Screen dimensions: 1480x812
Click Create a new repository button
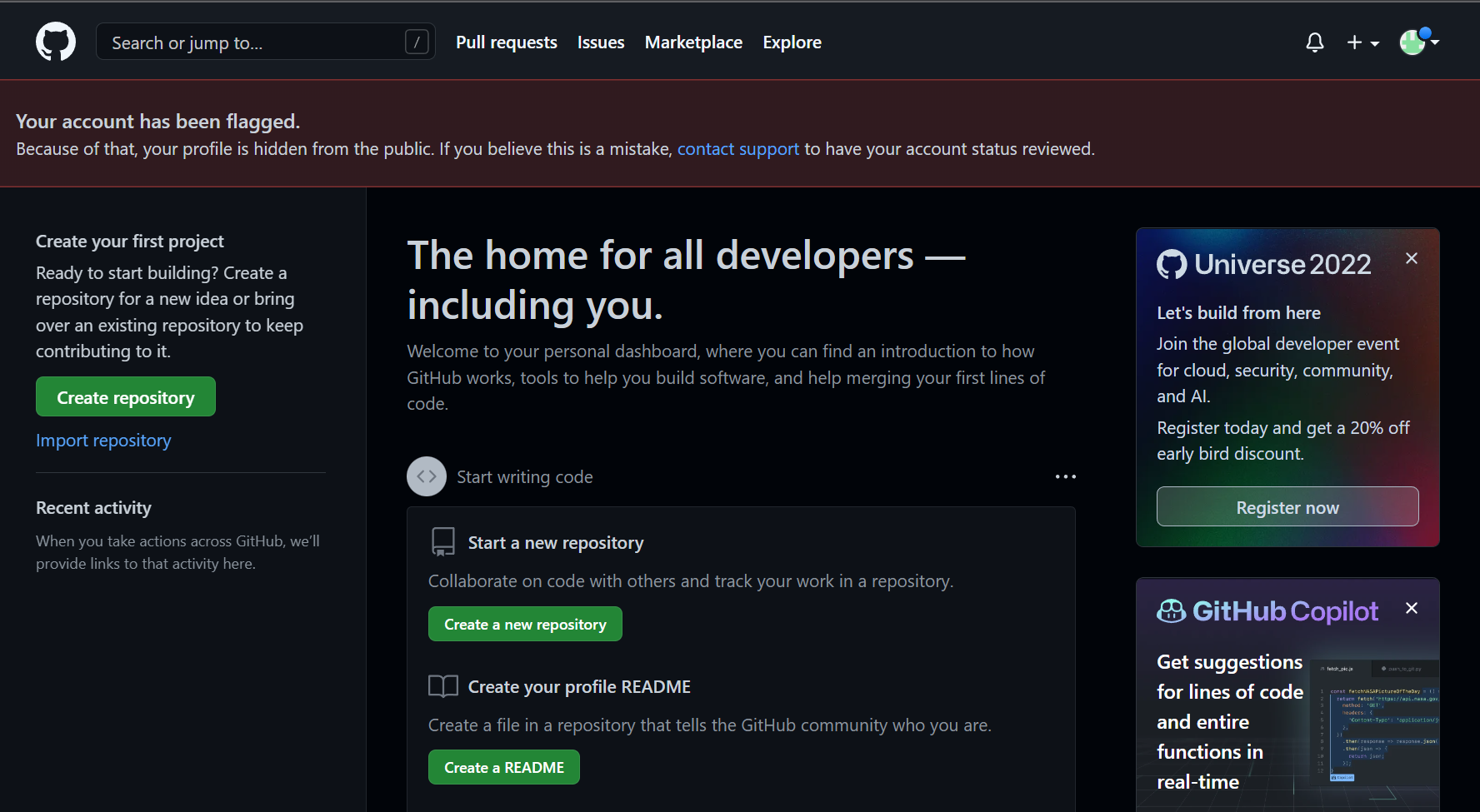point(525,624)
